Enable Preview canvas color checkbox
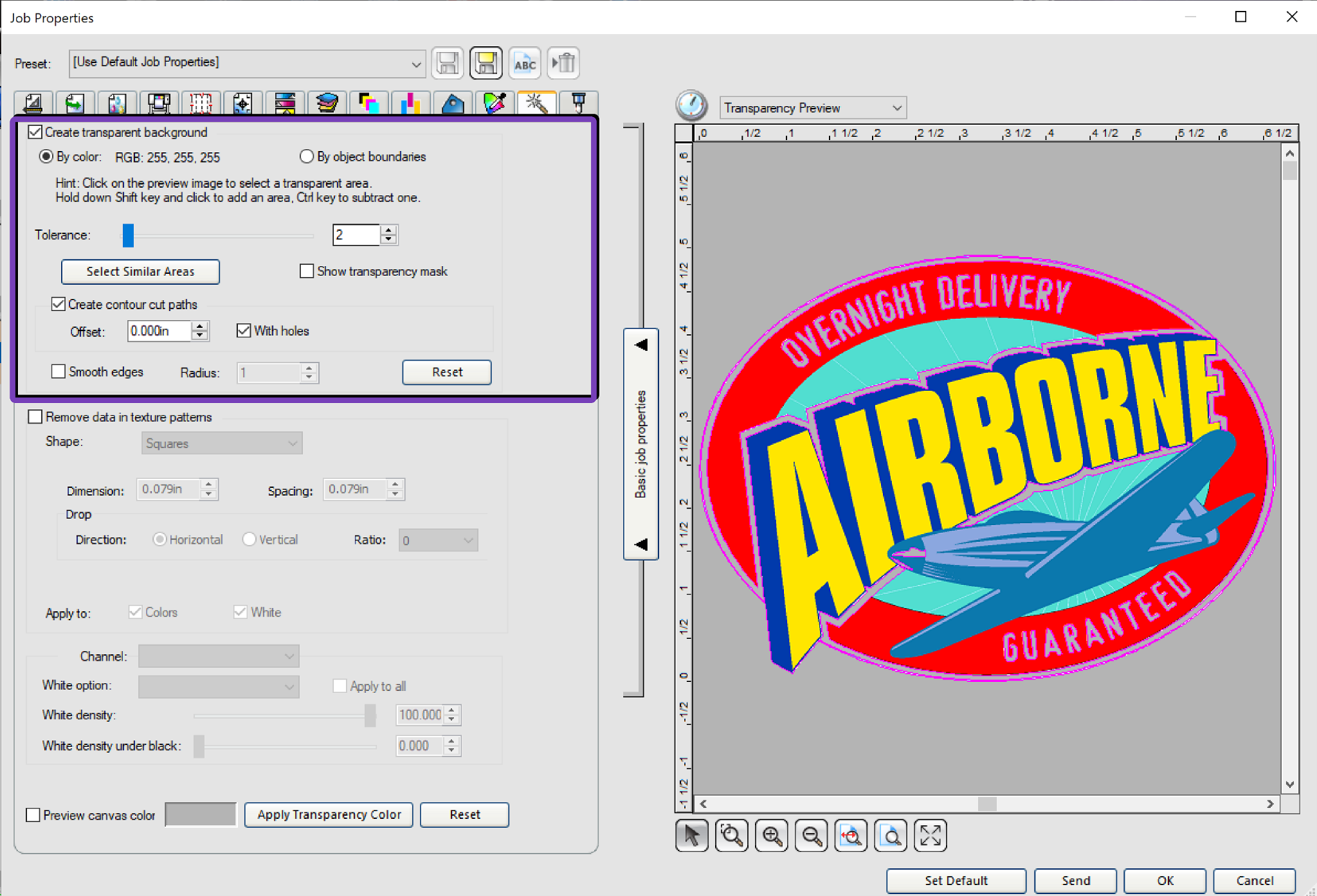The height and width of the screenshot is (896, 1317). pyautogui.click(x=33, y=815)
